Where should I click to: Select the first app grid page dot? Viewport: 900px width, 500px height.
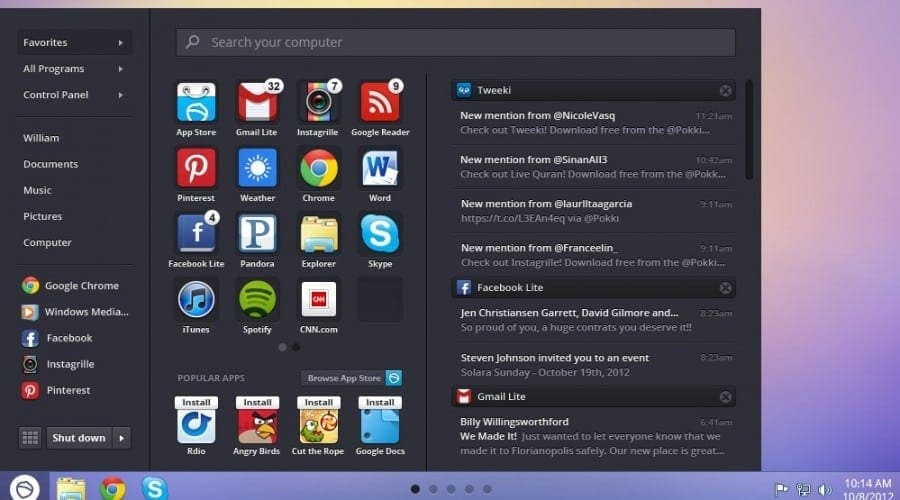(x=282, y=347)
